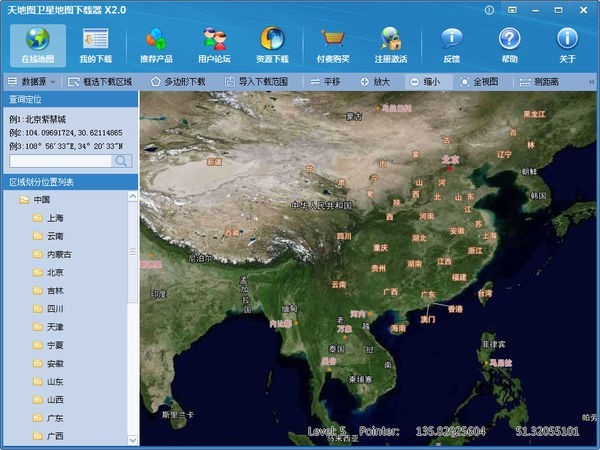Click the 付费购买 purchase icon
Screen dimensions: 600x450
[332, 46]
